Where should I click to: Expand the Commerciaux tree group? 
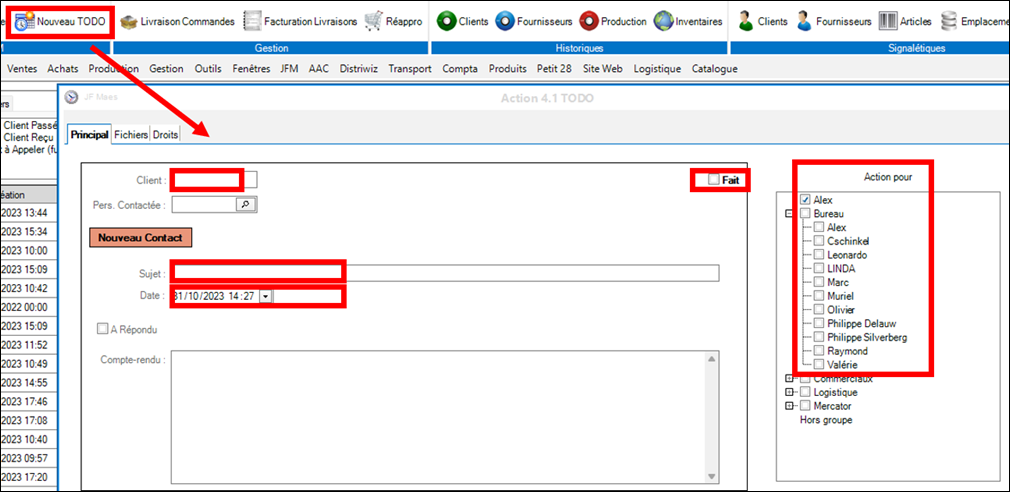[790, 379]
